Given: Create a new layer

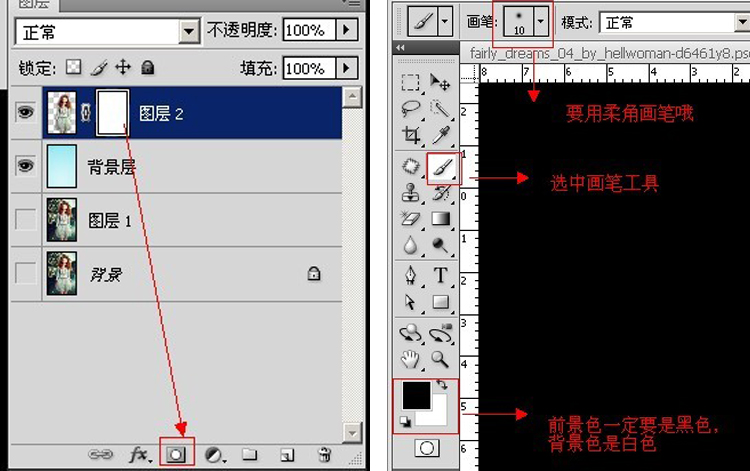Looking at the screenshot, I should coord(287,455).
